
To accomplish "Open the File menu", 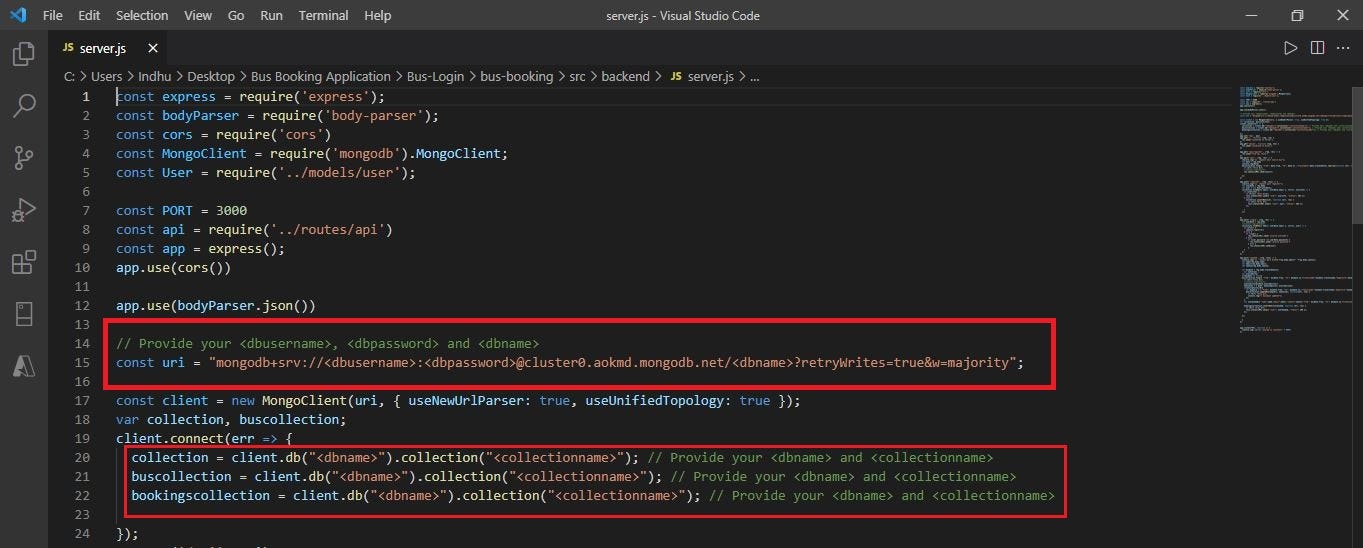I will tap(53, 15).
